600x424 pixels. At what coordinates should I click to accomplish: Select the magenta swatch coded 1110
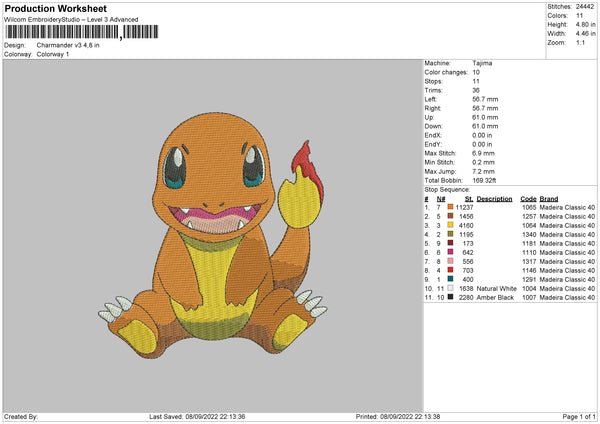point(449,252)
